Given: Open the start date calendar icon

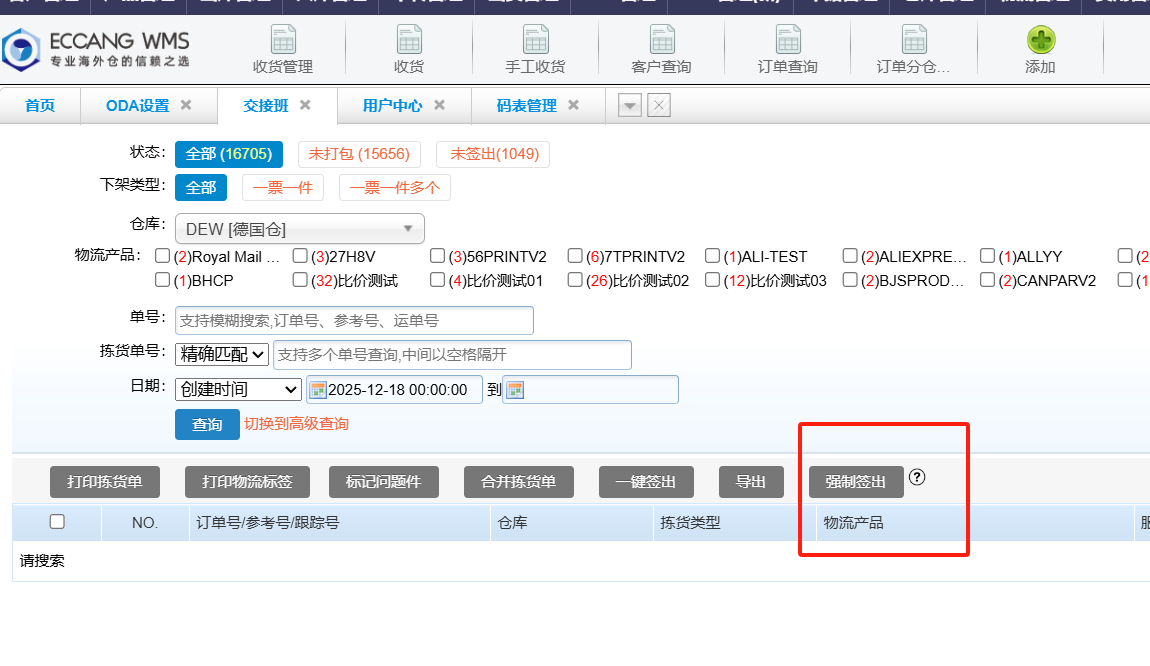Looking at the screenshot, I should pos(318,389).
